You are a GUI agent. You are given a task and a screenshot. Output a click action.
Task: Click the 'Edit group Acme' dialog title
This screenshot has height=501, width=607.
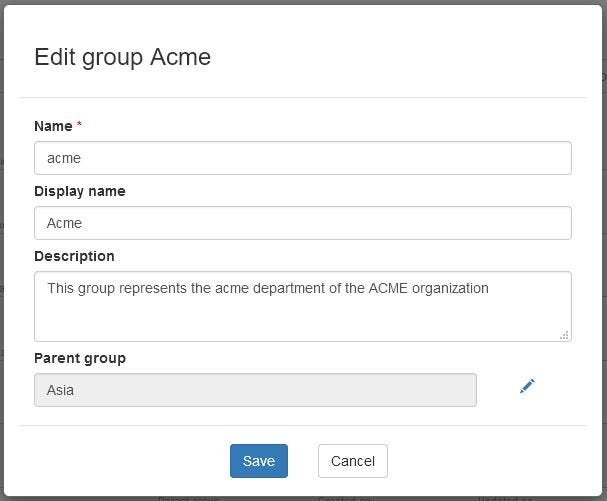tap(122, 57)
